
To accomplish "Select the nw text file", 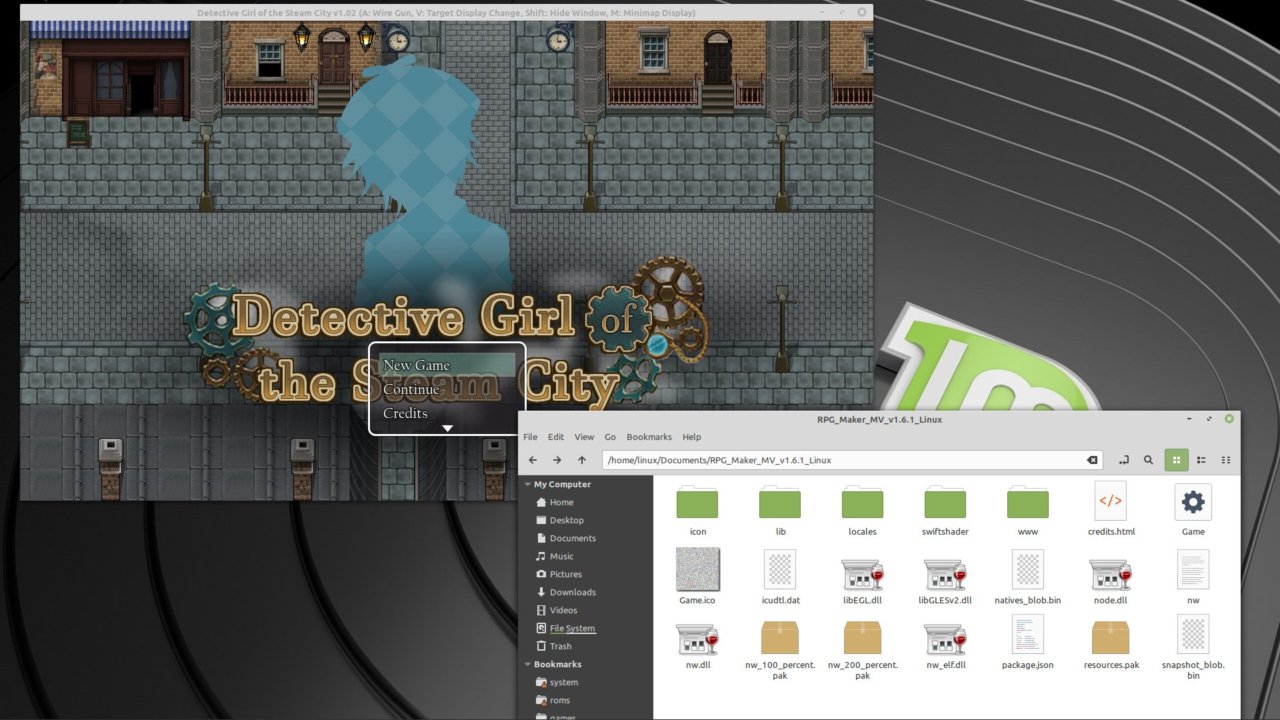I will (1193, 569).
